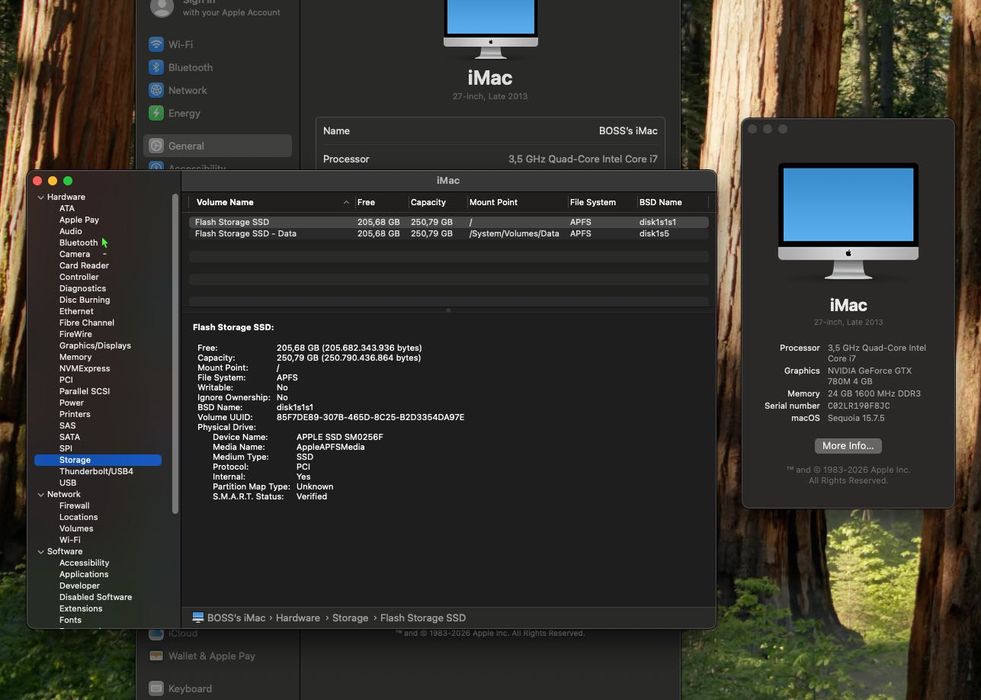Select Audio in the Hardware list

(x=71, y=231)
